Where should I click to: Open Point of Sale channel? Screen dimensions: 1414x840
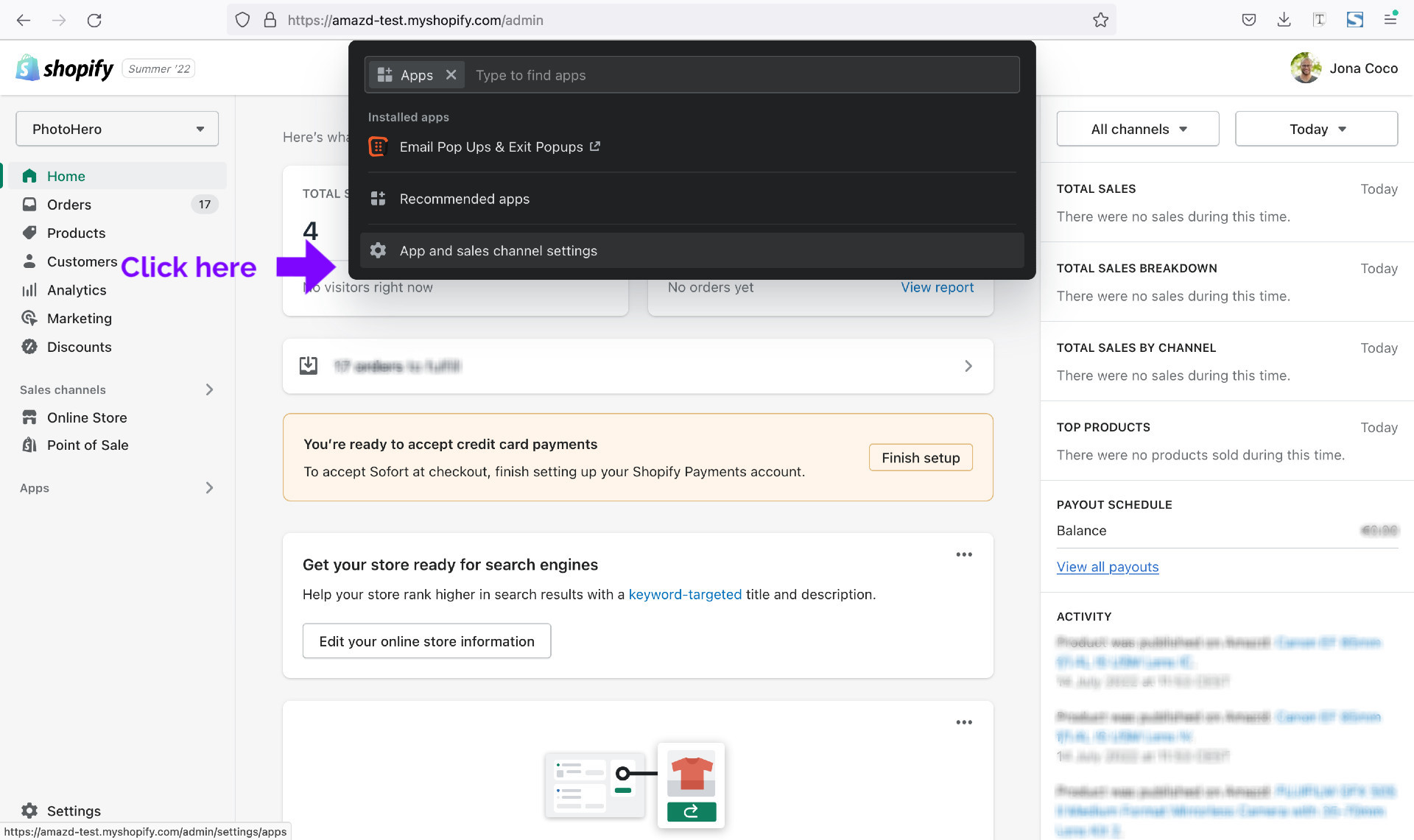88,445
